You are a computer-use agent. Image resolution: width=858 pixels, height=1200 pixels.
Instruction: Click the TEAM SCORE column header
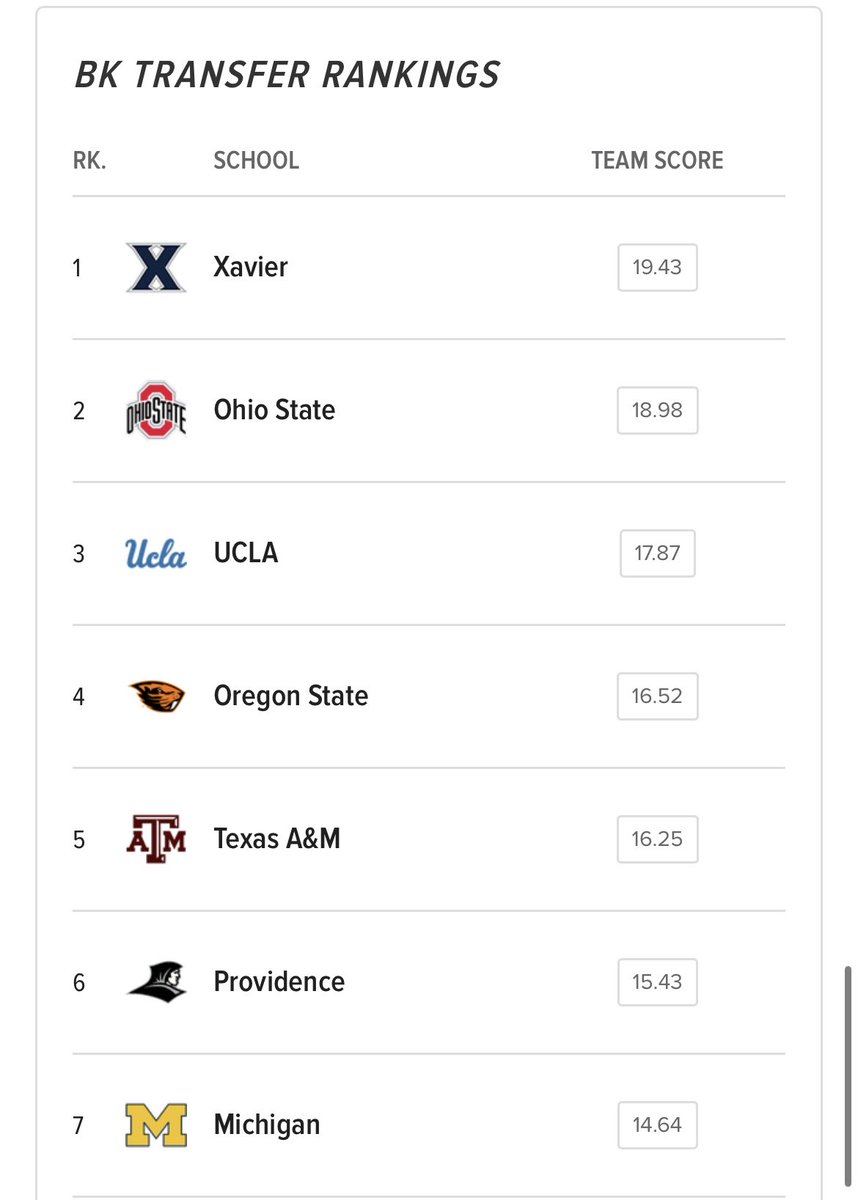[x=657, y=160]
